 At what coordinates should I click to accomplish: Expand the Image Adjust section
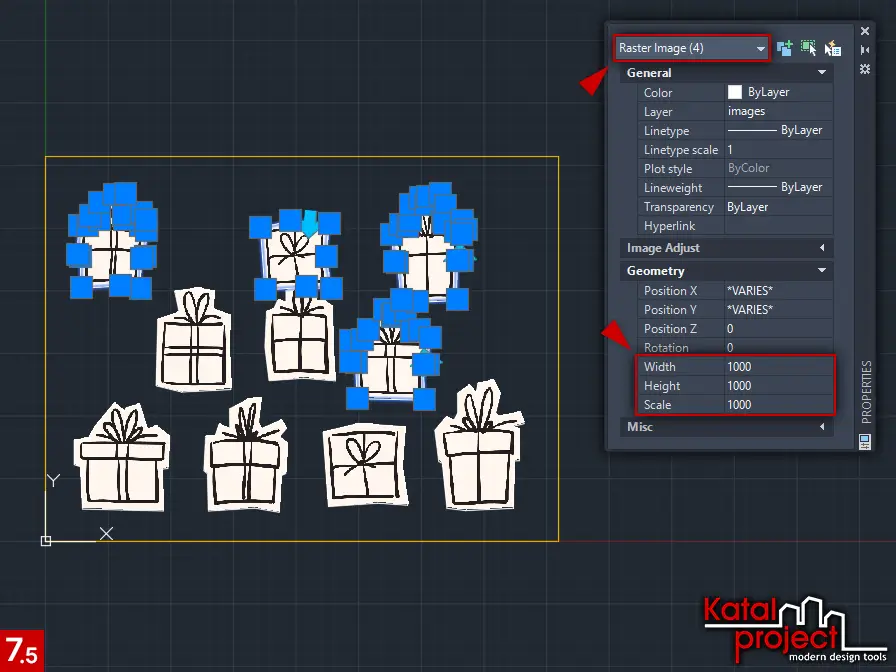pos(822,248)
